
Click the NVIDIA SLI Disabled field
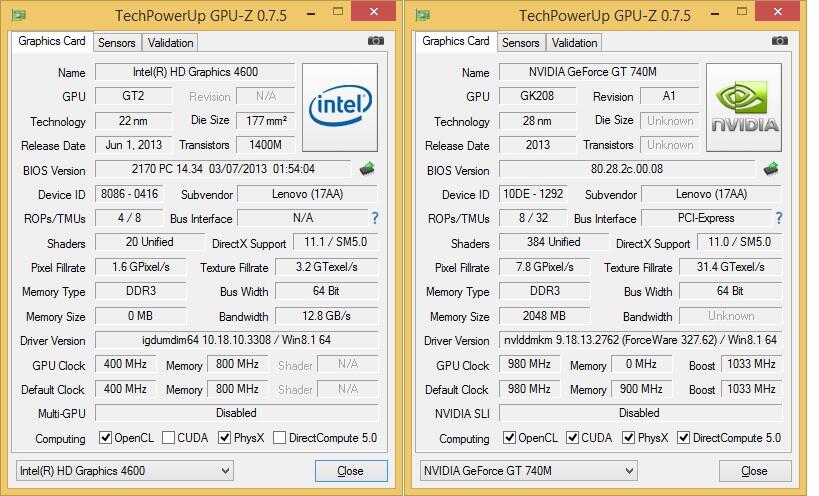click(640, 414)
